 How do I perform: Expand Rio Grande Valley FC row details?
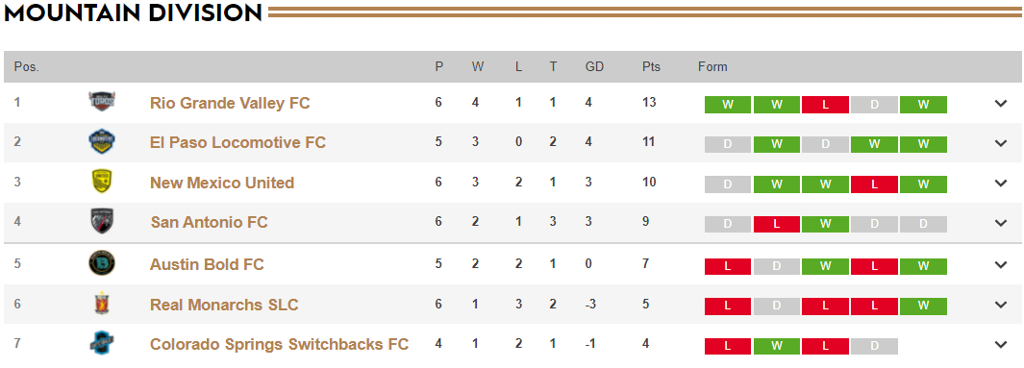pos(1000,103)
